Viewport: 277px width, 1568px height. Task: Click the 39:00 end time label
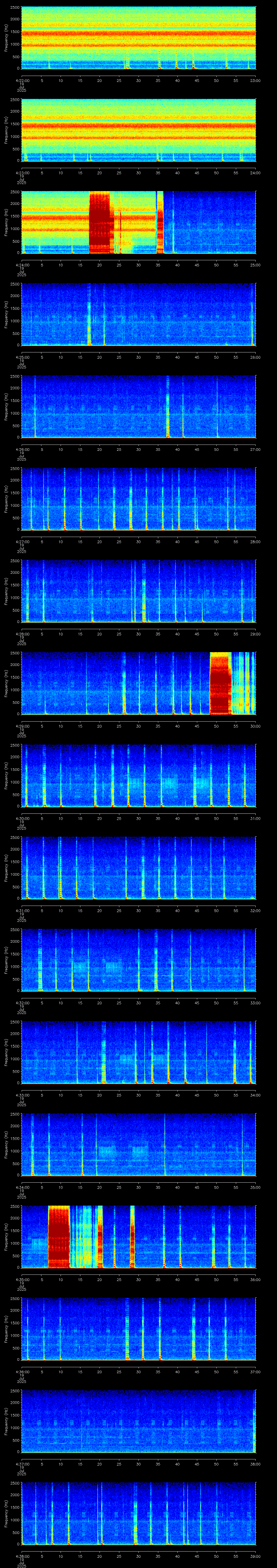256,1556
